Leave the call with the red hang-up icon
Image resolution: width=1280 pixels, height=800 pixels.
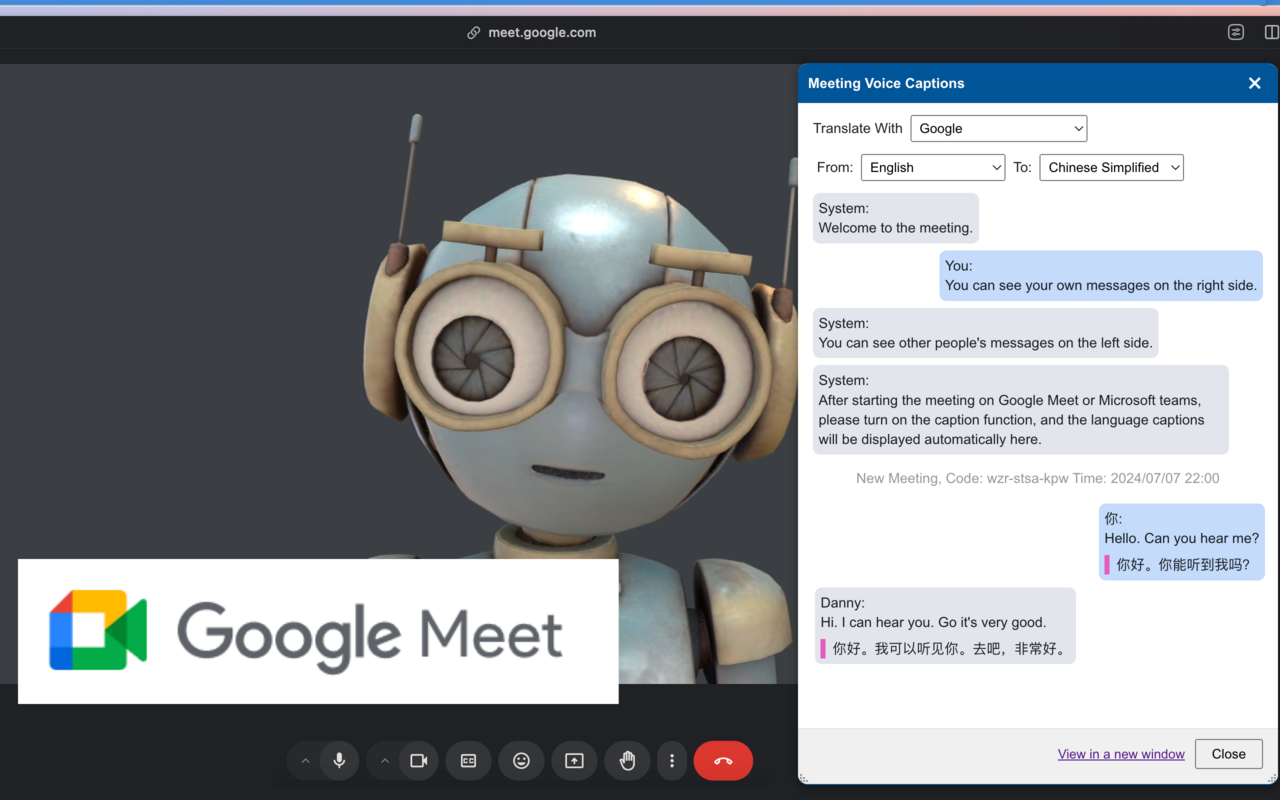point(723,760)
